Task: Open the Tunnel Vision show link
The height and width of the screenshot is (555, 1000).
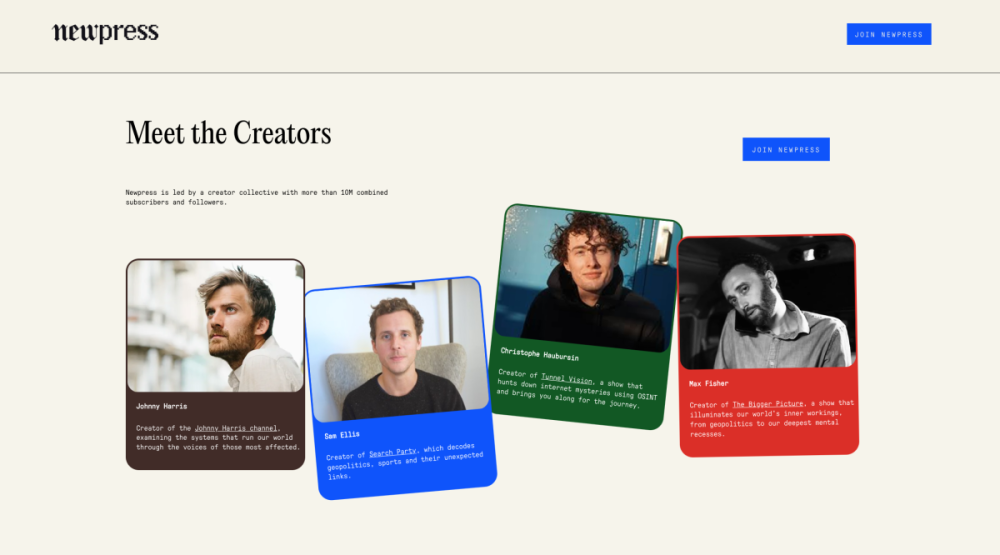Action: tap(567, 379)
